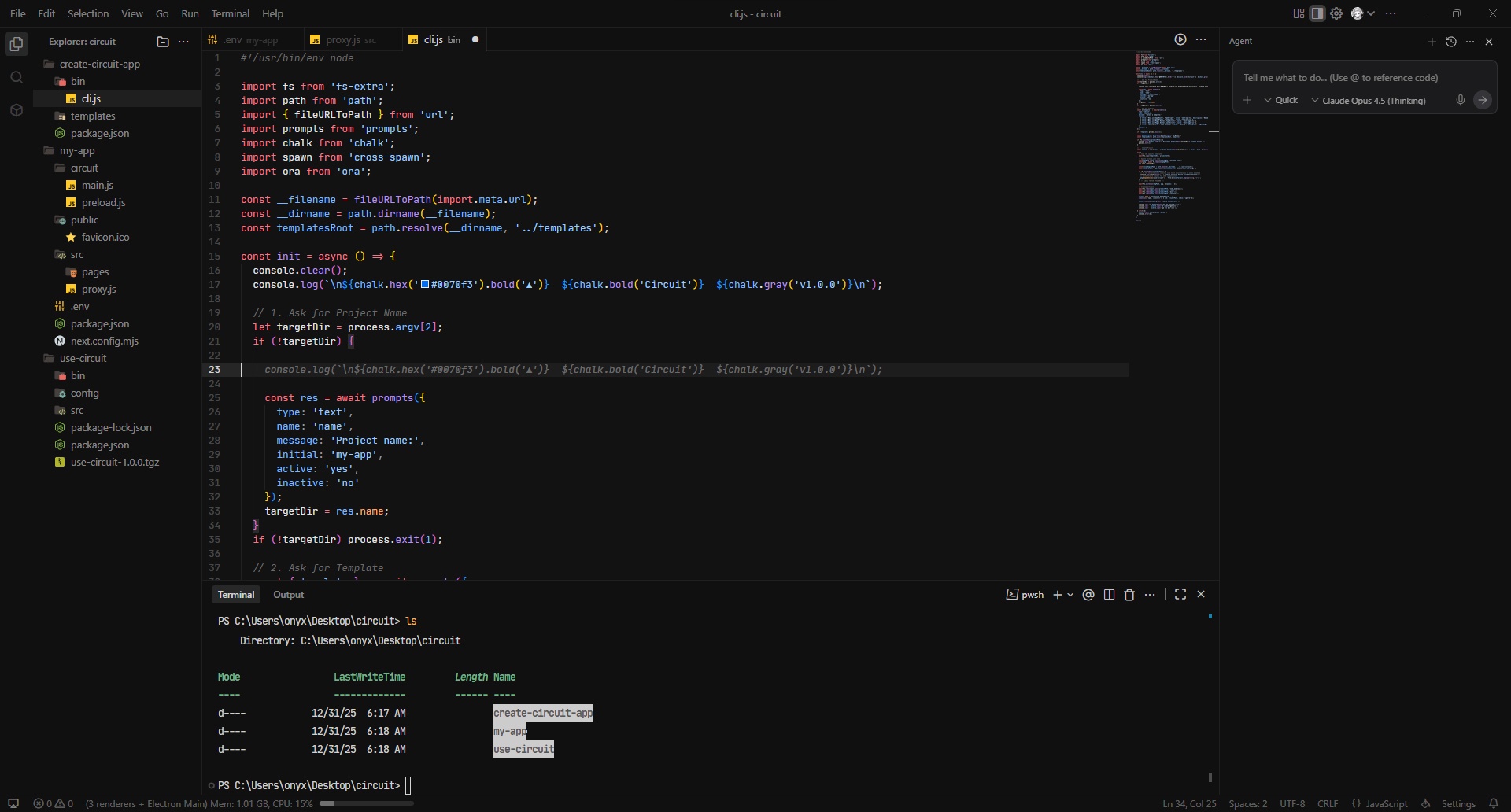Image resolution: width=1511 pixels, height=812 pixels.
Task: Open the Search view in activity bar
Action: click(x=17, y=77)
